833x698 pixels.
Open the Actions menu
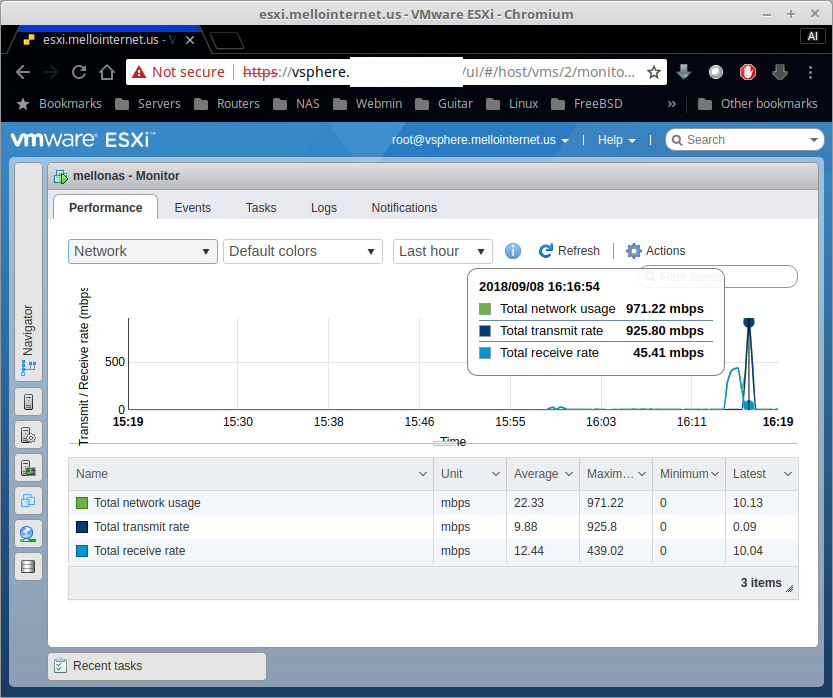tap(656, 251)
